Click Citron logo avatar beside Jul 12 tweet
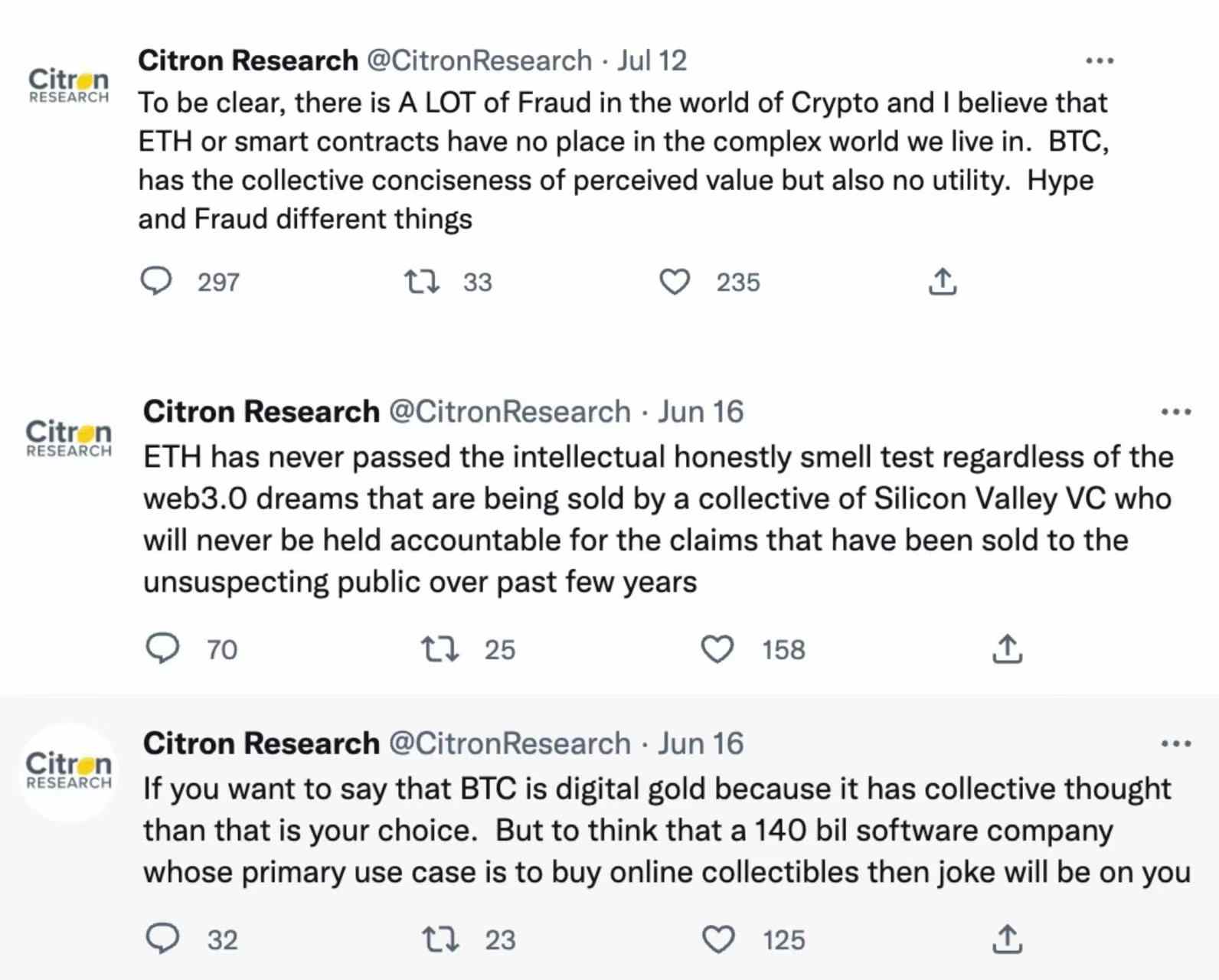This screenshot has width=1219, height=980. [x=69, y=85]
